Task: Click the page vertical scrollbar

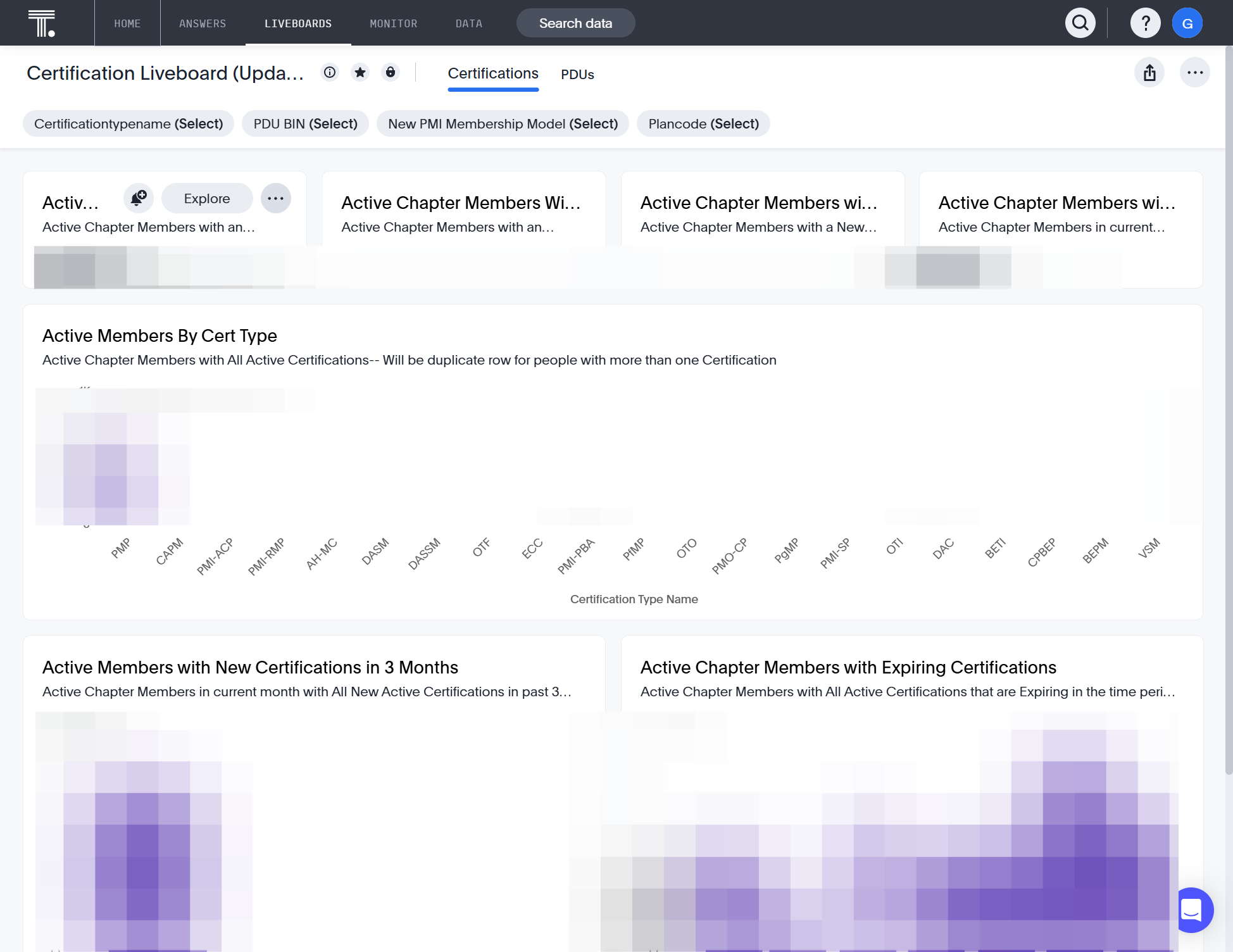Action: [1229, 410]
